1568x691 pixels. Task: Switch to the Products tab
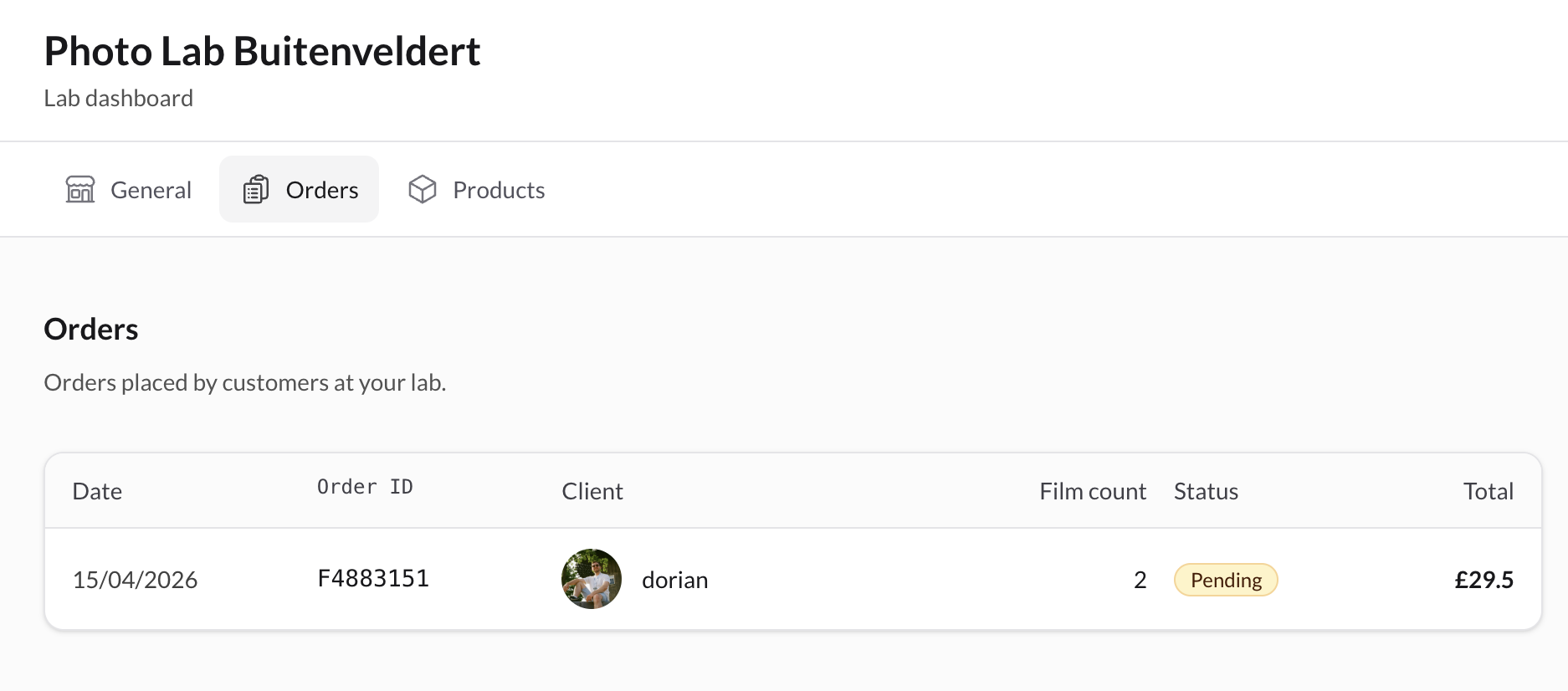pos(476,189)
